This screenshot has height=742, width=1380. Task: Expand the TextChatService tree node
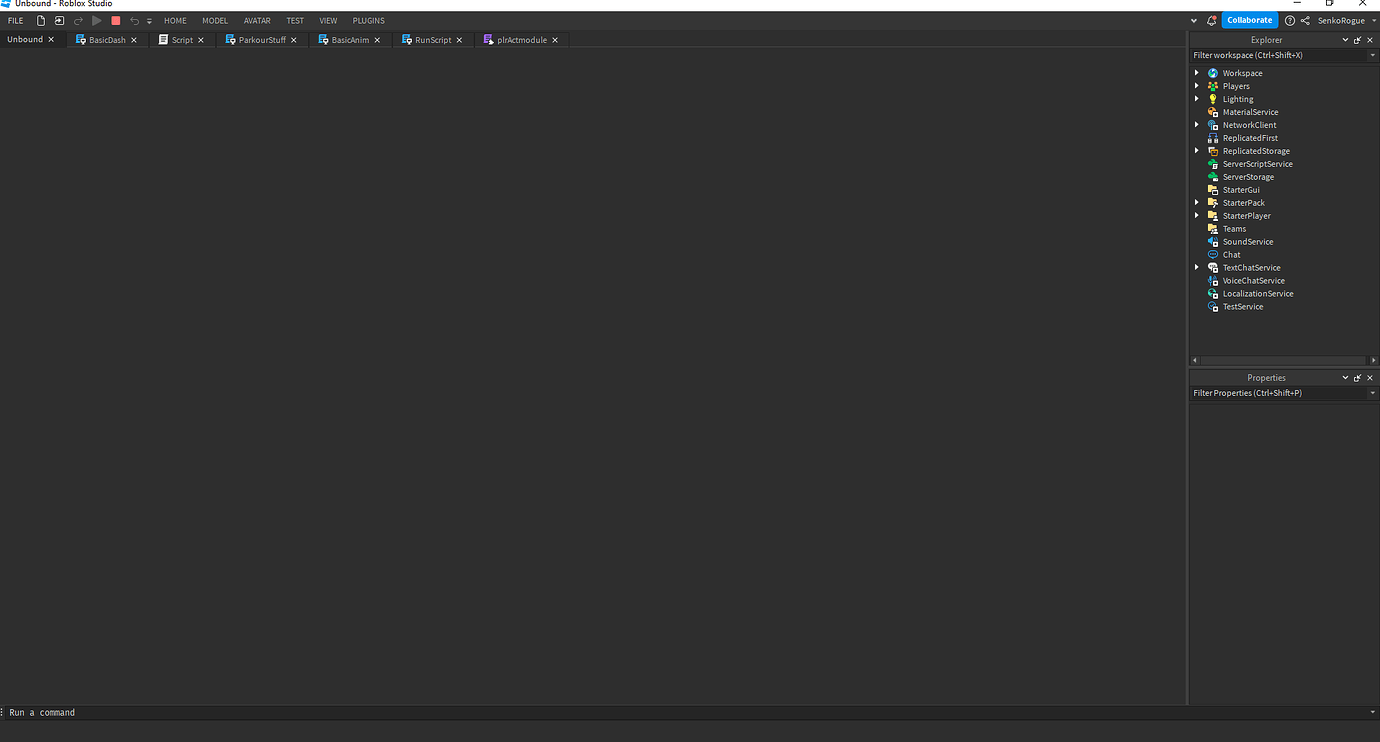[x=1197, y=268]
